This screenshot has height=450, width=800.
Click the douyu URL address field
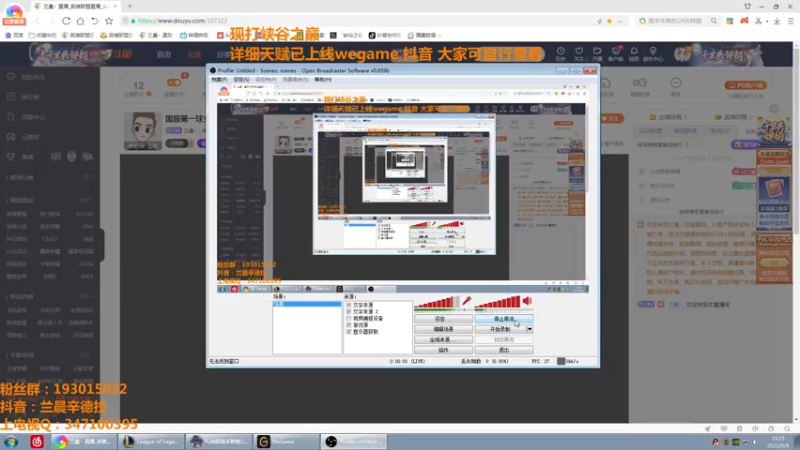coord(357,21)
